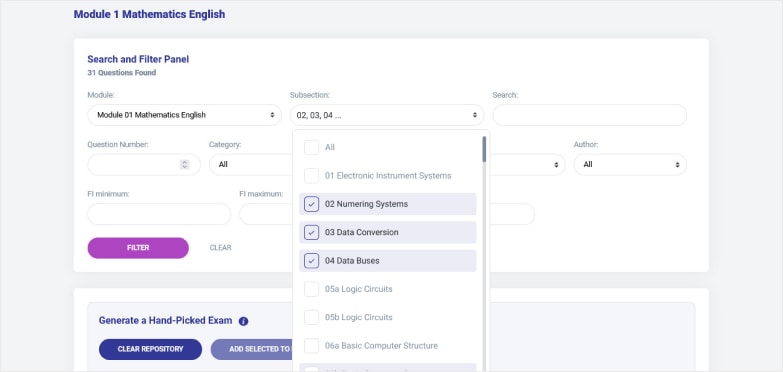The image size is (783, 372).
Task: Click the '31 Questions Found' text
Action: point(122,73)
